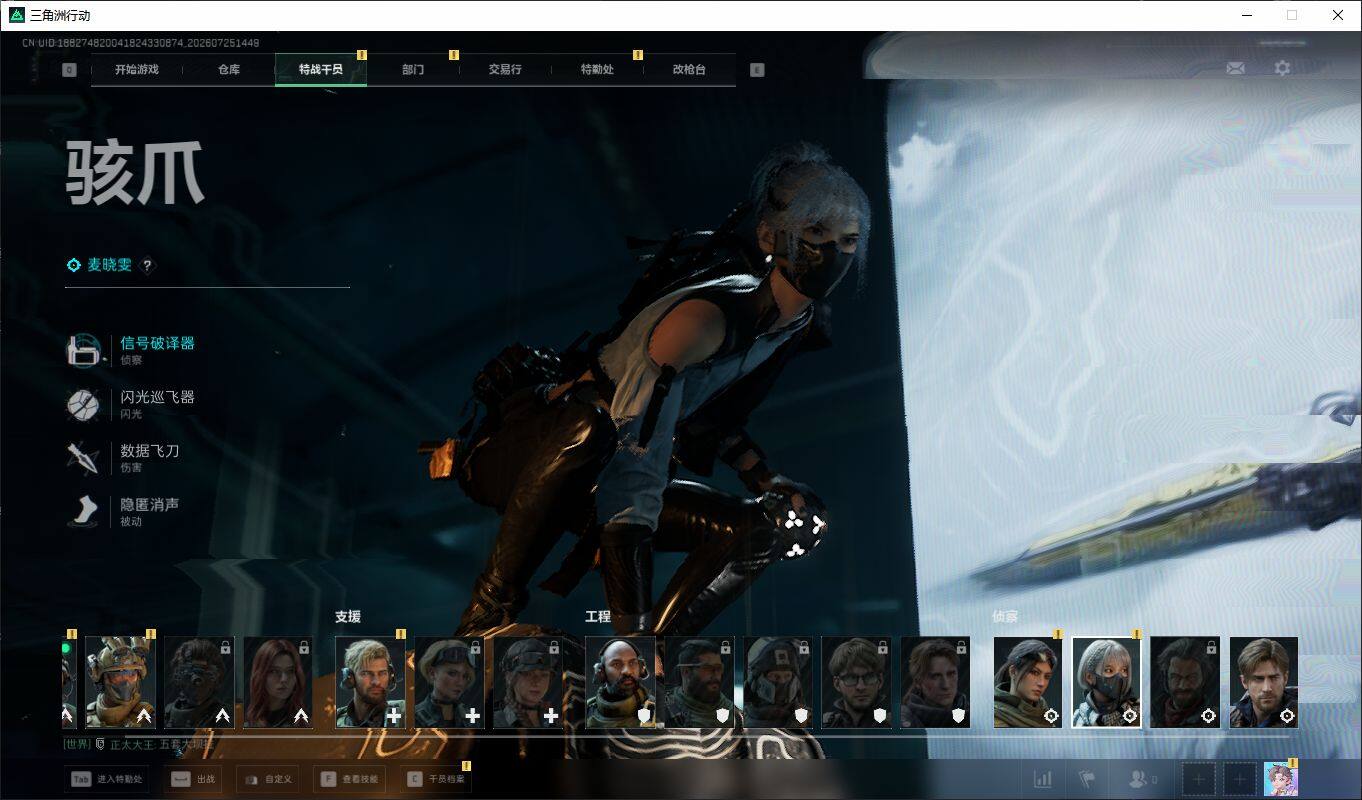Open the settings gear icon
This screenshot has width=1362, height=800.
coord(1282,68)
